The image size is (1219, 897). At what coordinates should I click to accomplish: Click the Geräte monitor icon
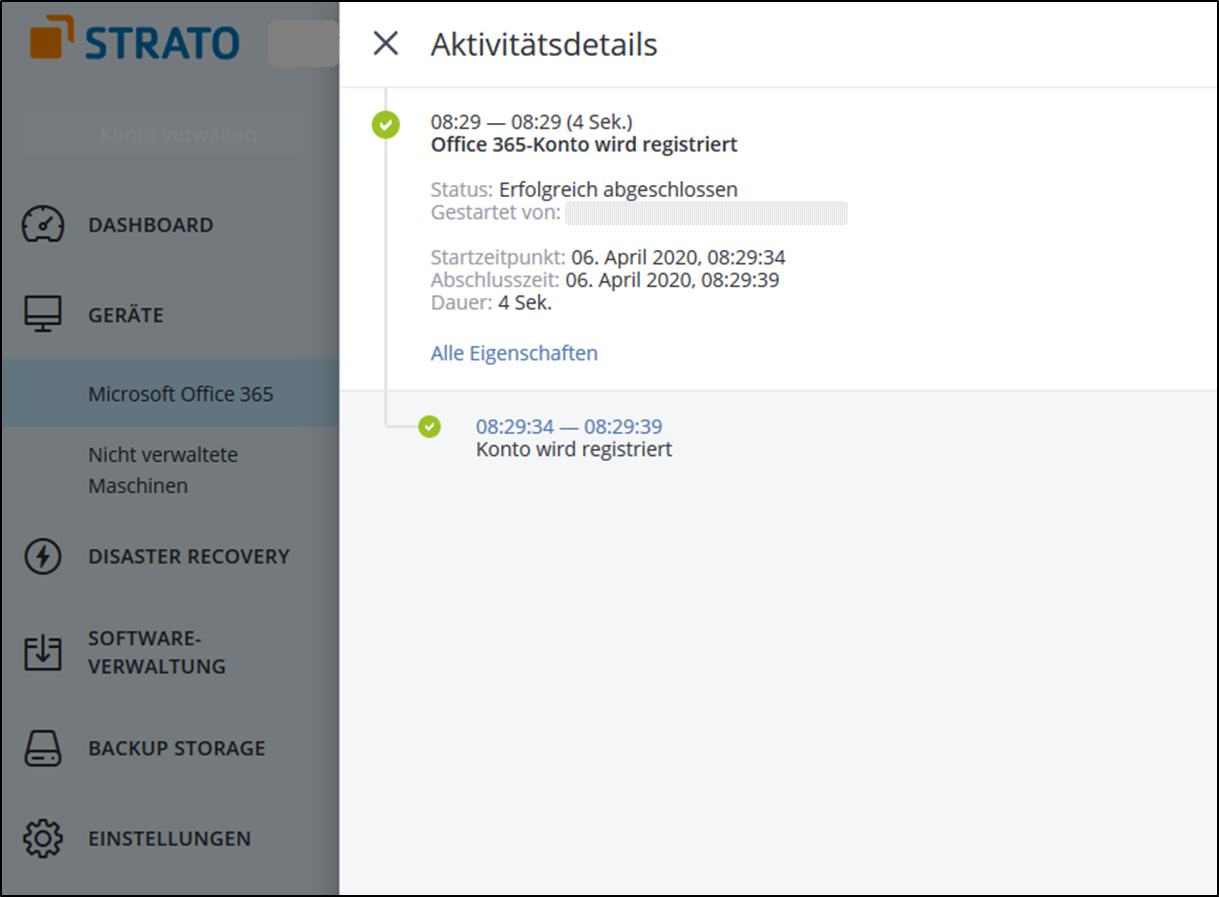(41, 314)
